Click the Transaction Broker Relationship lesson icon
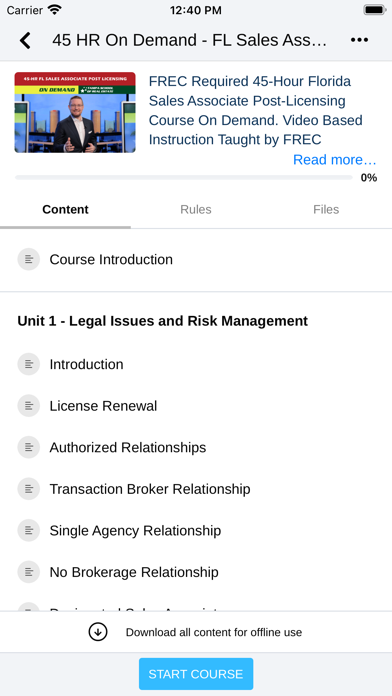The image size is (392, 696). pos(29,489)
